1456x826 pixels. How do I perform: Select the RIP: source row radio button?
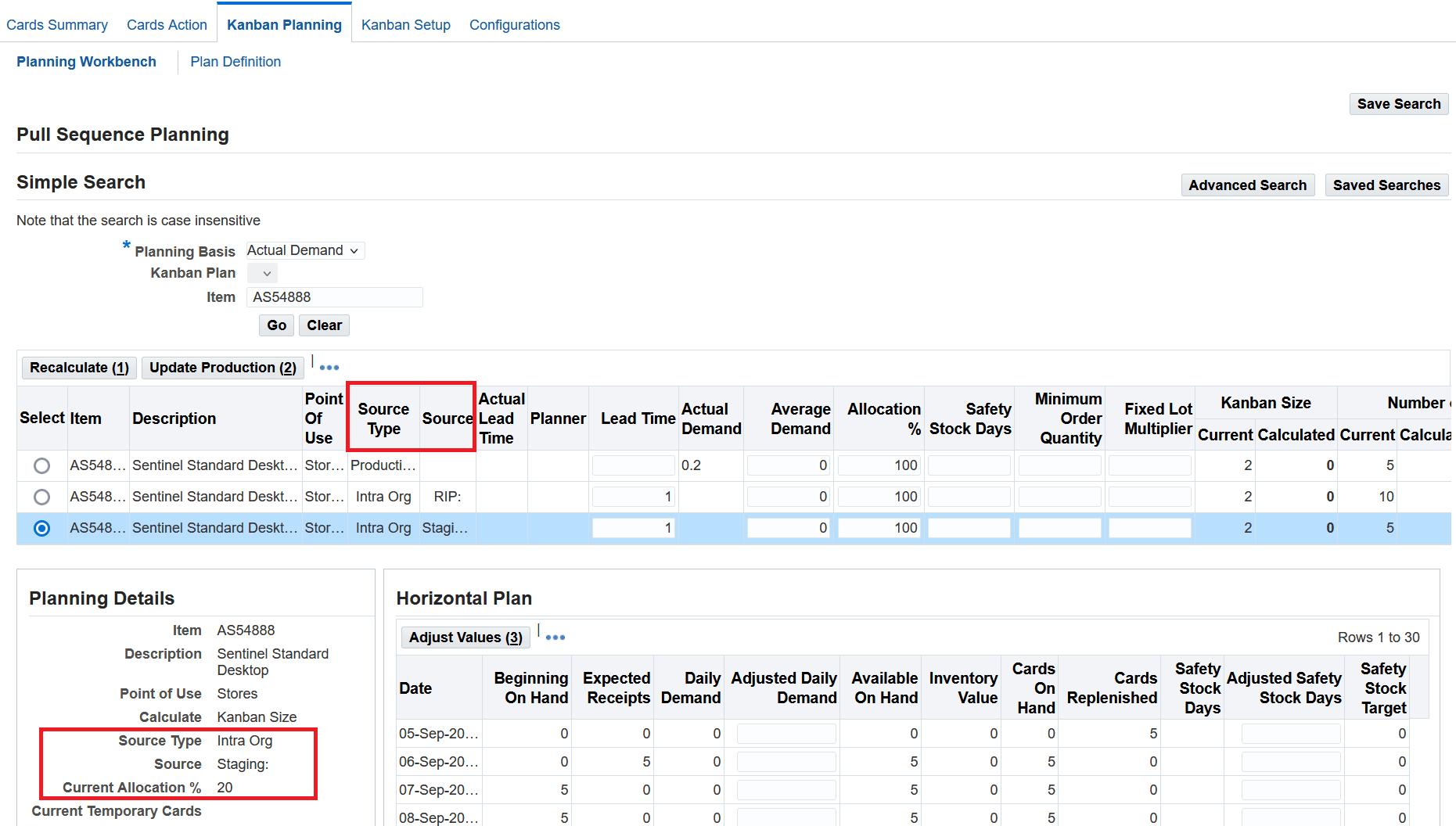(41, 497)
